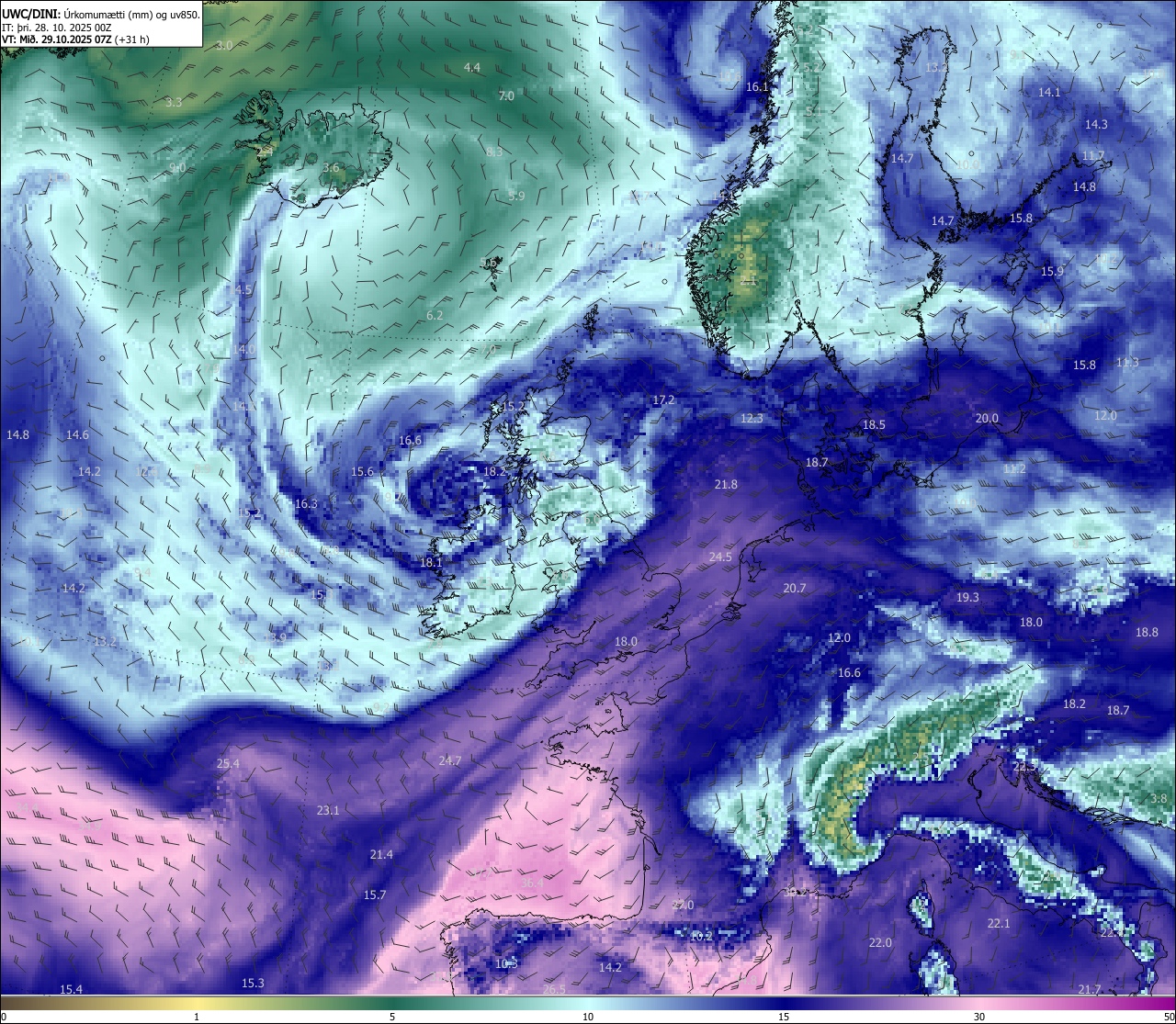The image size is (1176, 1024).
Task: Click the 26.5 value over northern Spain
Action: pyautogui.click(x=554, y=990)
